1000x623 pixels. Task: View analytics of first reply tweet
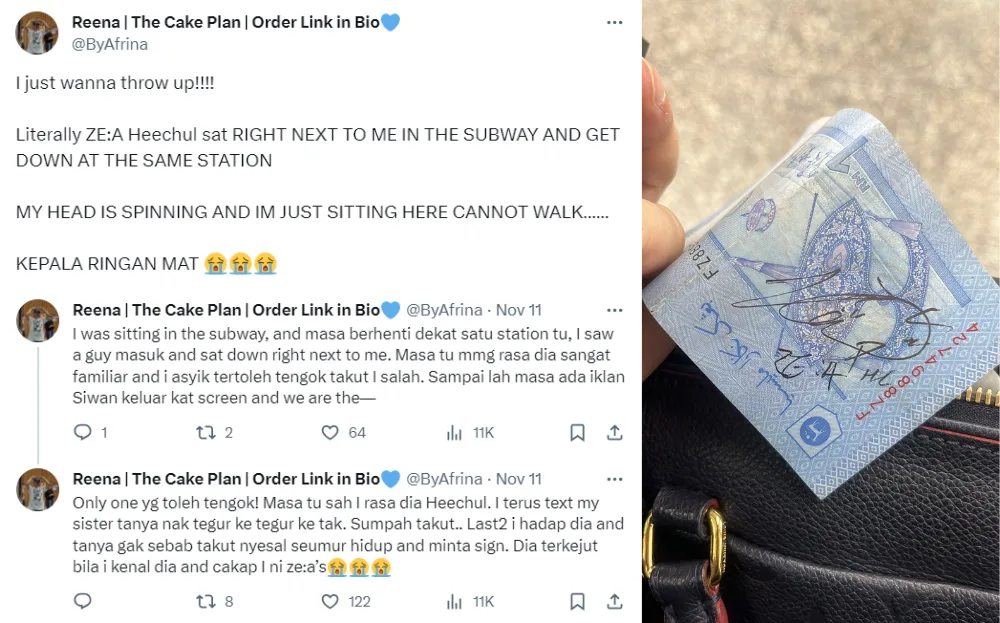point(454,434)
